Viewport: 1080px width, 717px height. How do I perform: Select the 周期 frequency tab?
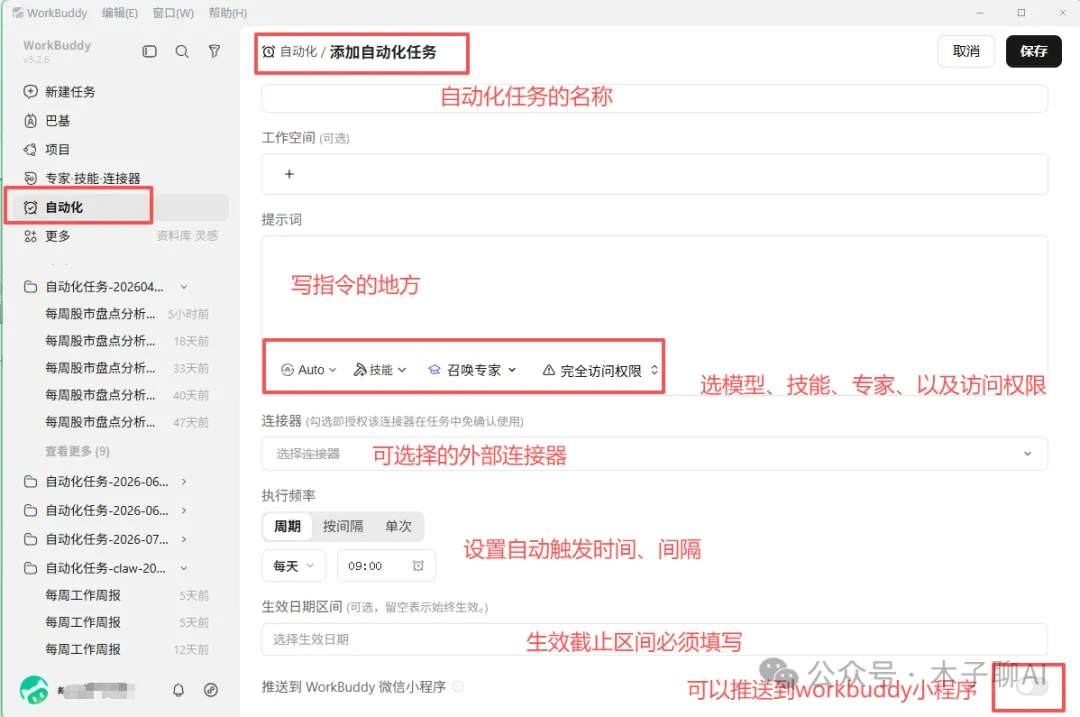pos(287,526)
